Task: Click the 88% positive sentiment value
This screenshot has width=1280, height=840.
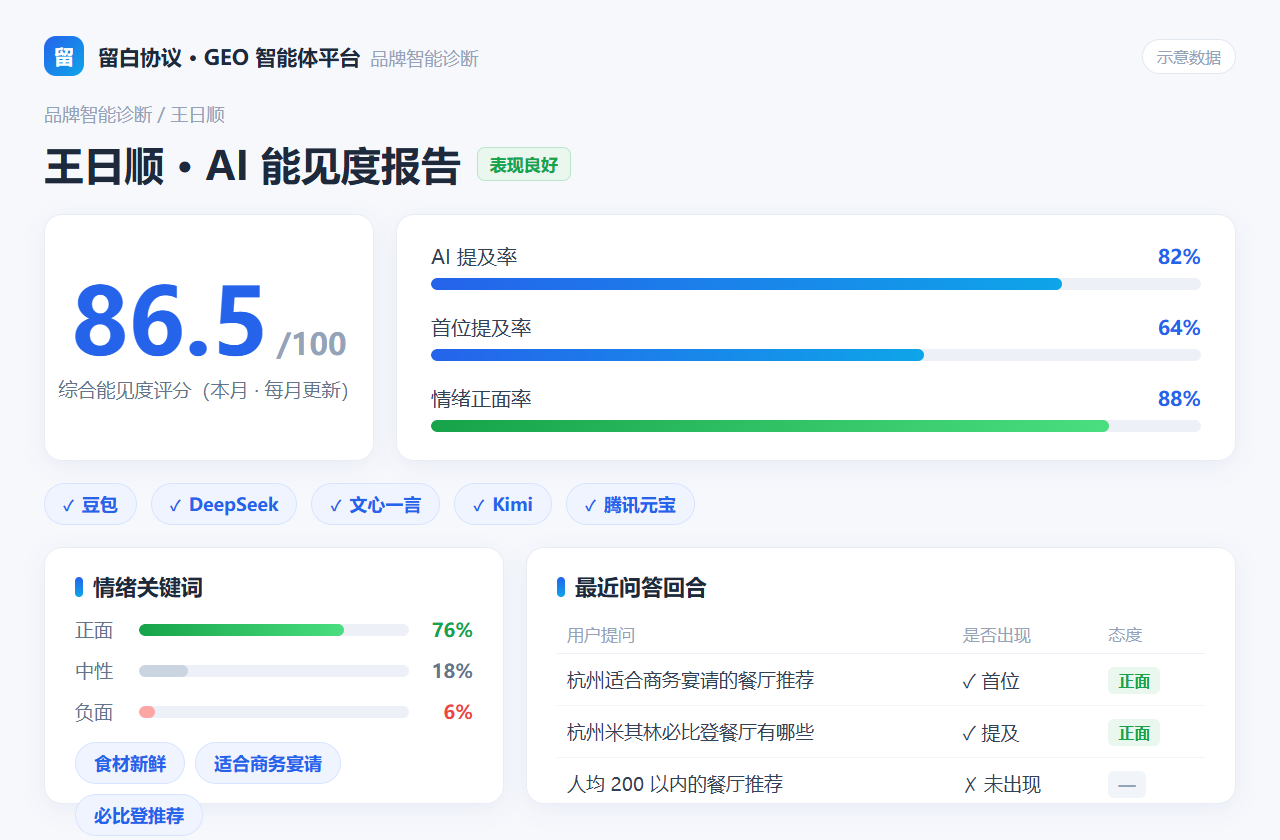Action: (1179, 399)
